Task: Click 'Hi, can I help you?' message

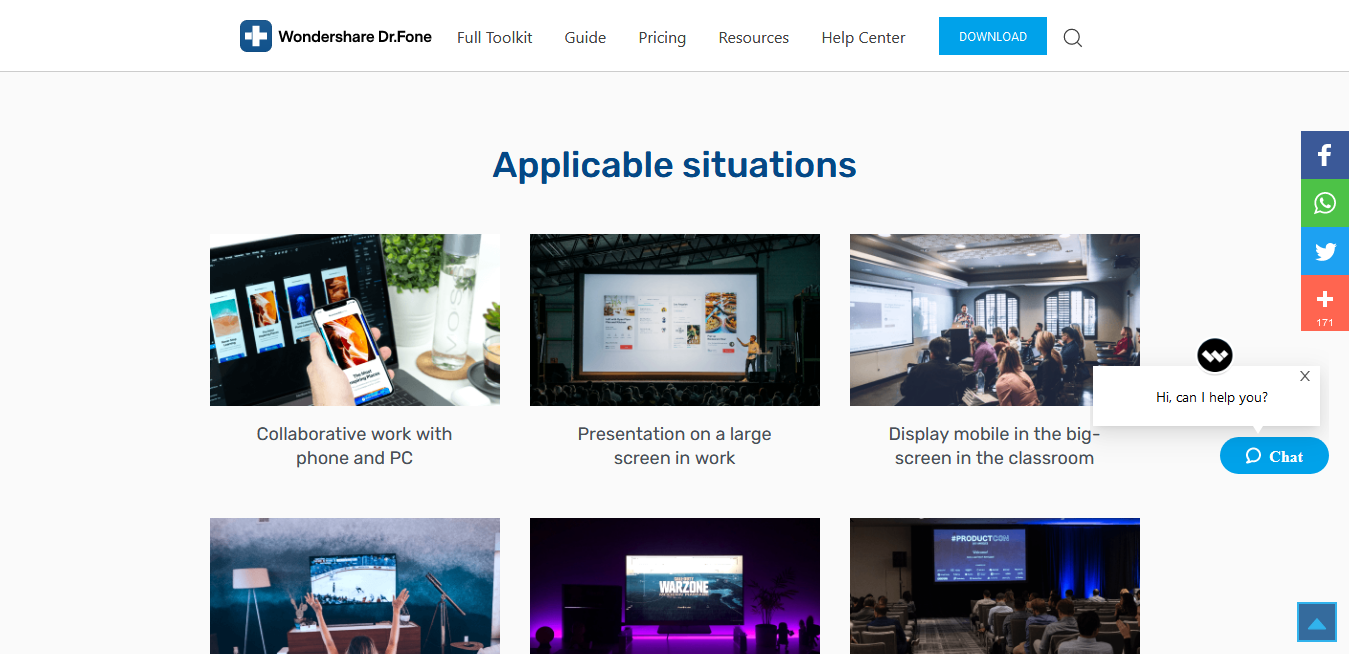Action: (x=1212, y=397)
